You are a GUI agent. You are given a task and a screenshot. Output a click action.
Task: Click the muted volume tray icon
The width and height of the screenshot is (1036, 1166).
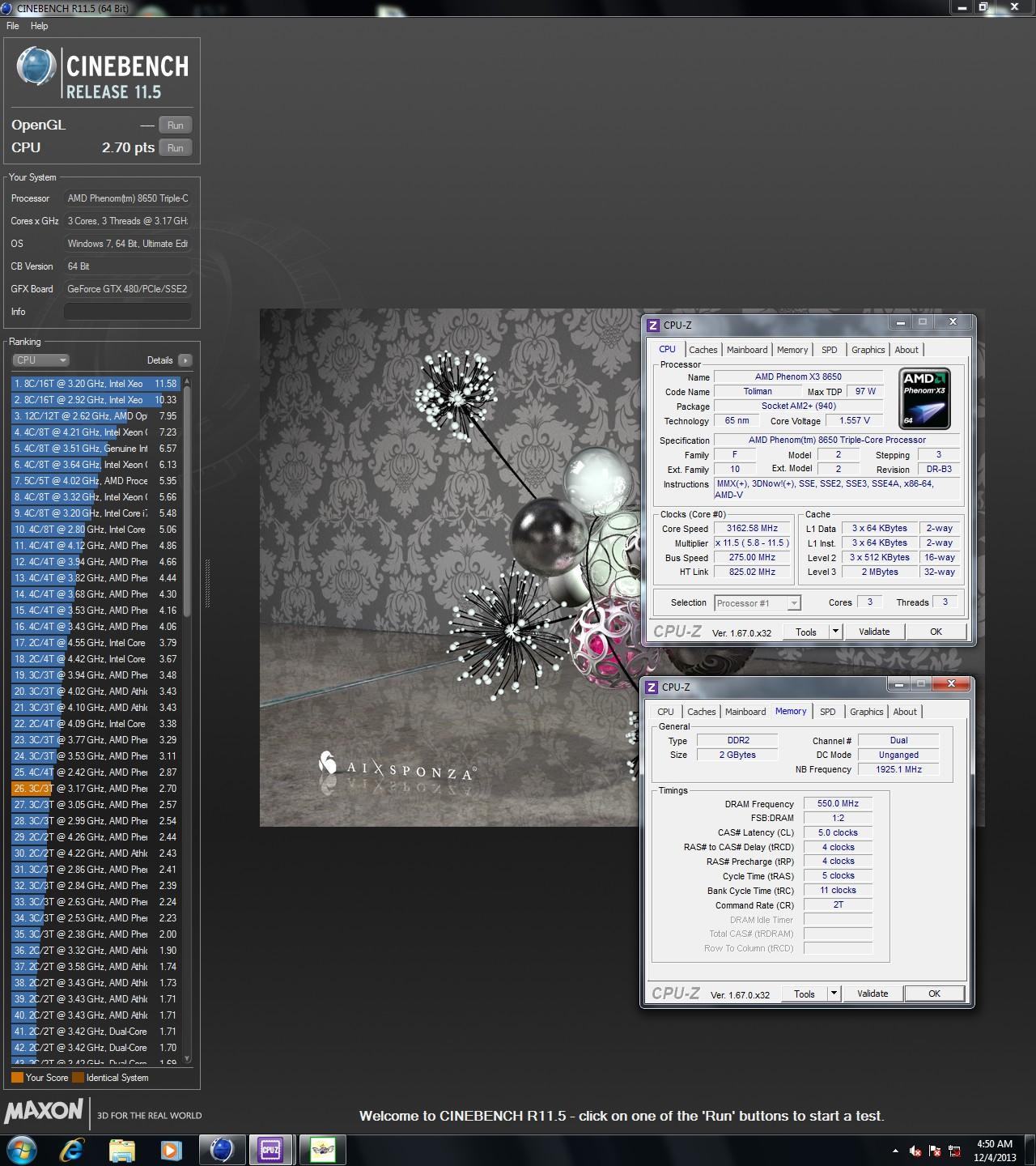(915, 1151)
